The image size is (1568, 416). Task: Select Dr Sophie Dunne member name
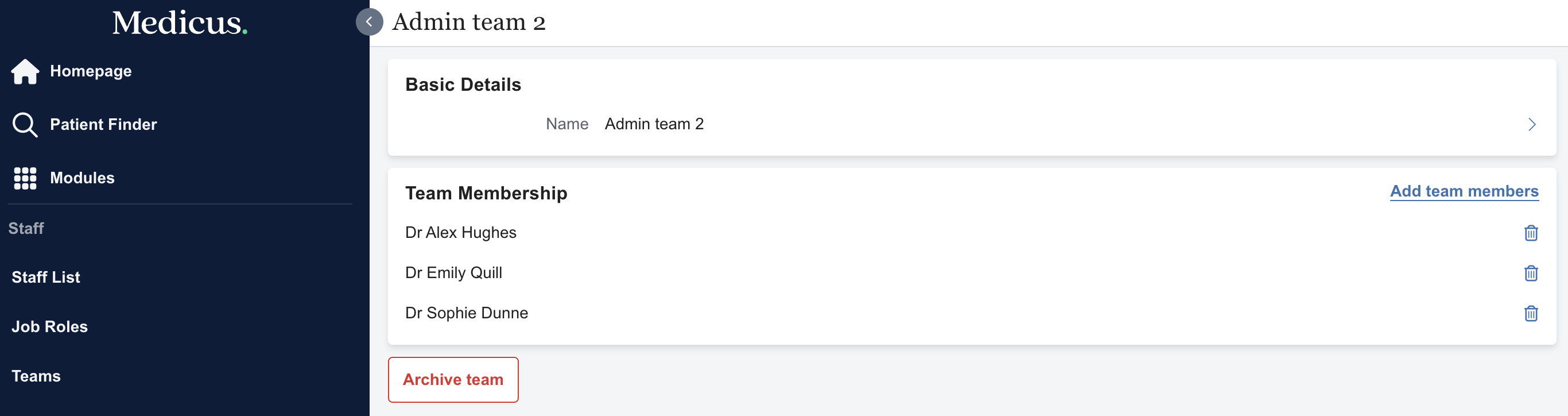466,313
